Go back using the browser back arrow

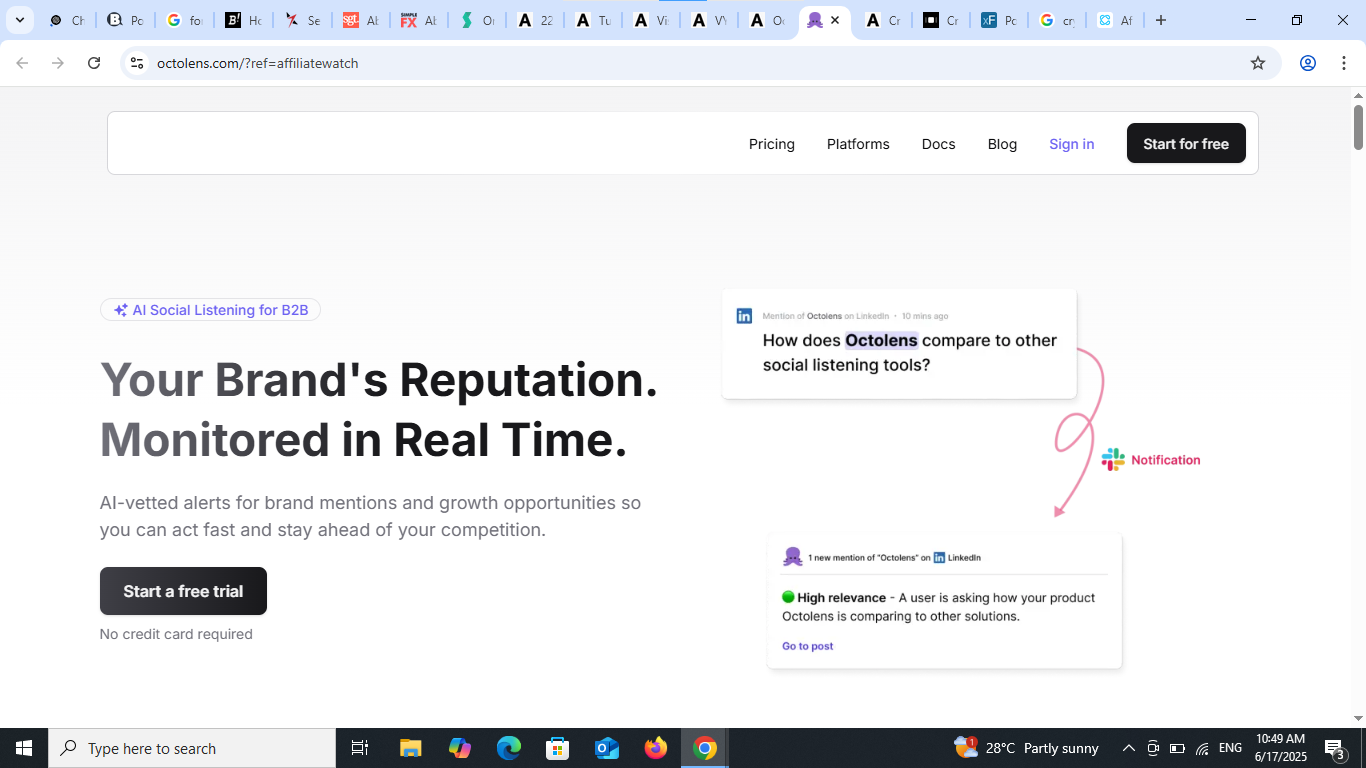[22, 63]
